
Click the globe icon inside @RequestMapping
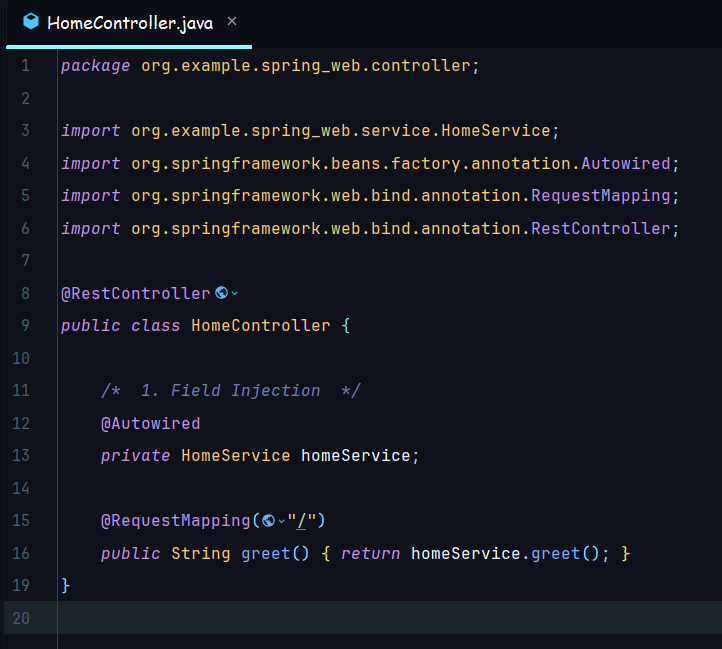[x=268, y=520]
